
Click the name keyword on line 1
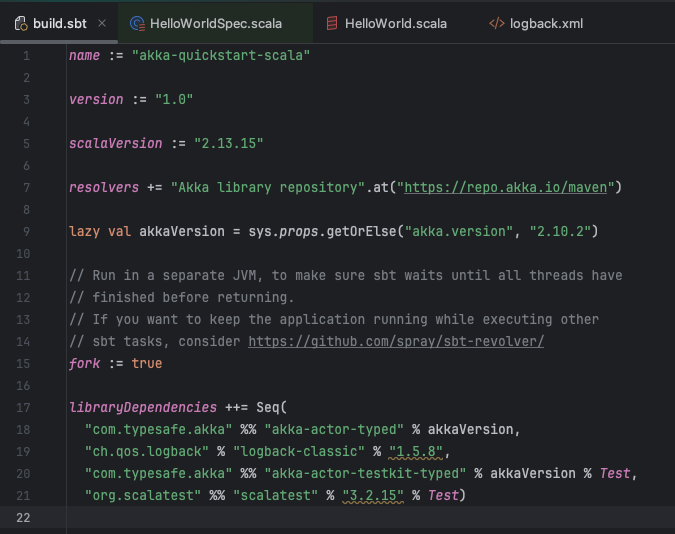pyautogui.click(x=84, y=56)
